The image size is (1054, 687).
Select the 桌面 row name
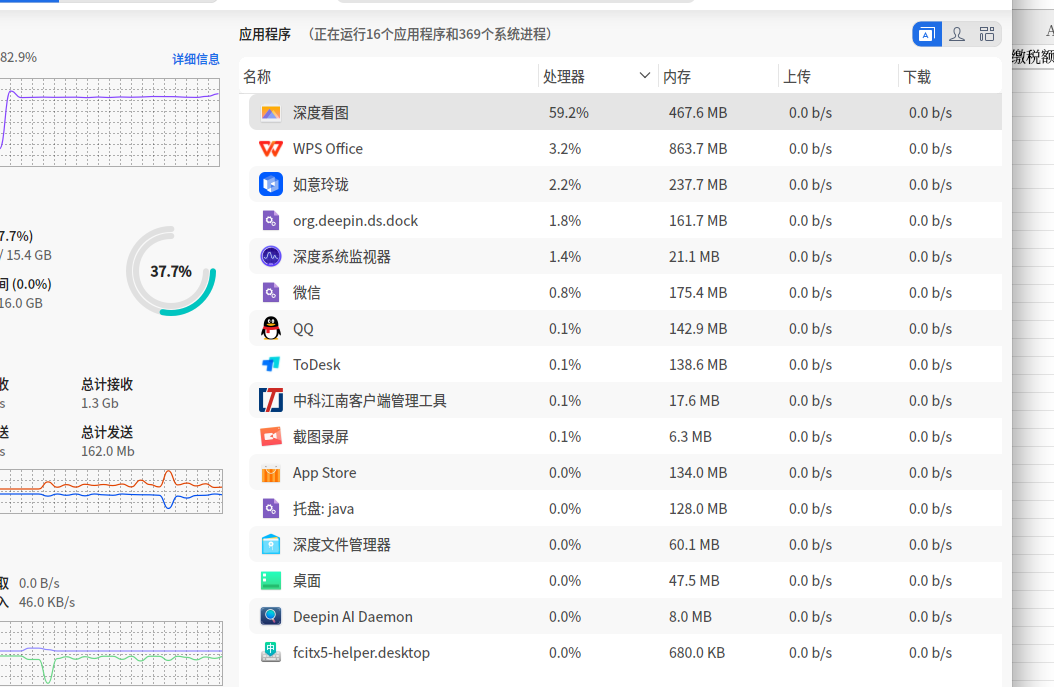point(307,581)
